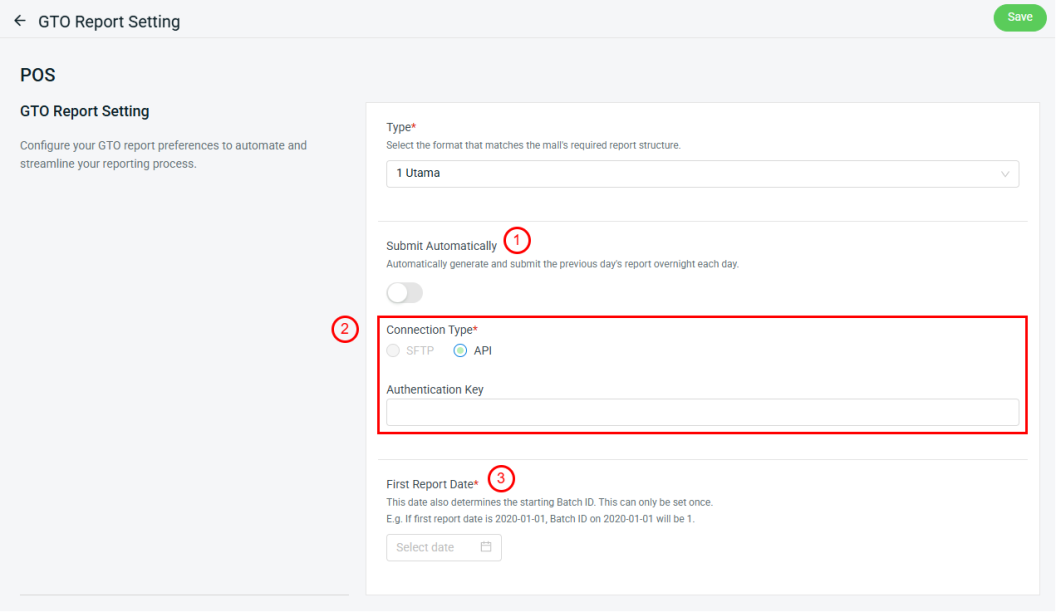
Task: Select the SFTP radio button
Action: (x=393, y=351)
